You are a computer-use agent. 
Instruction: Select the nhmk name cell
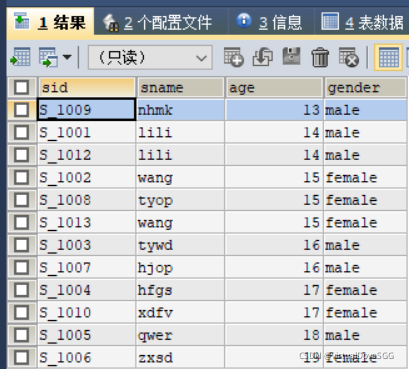(180, 110)
